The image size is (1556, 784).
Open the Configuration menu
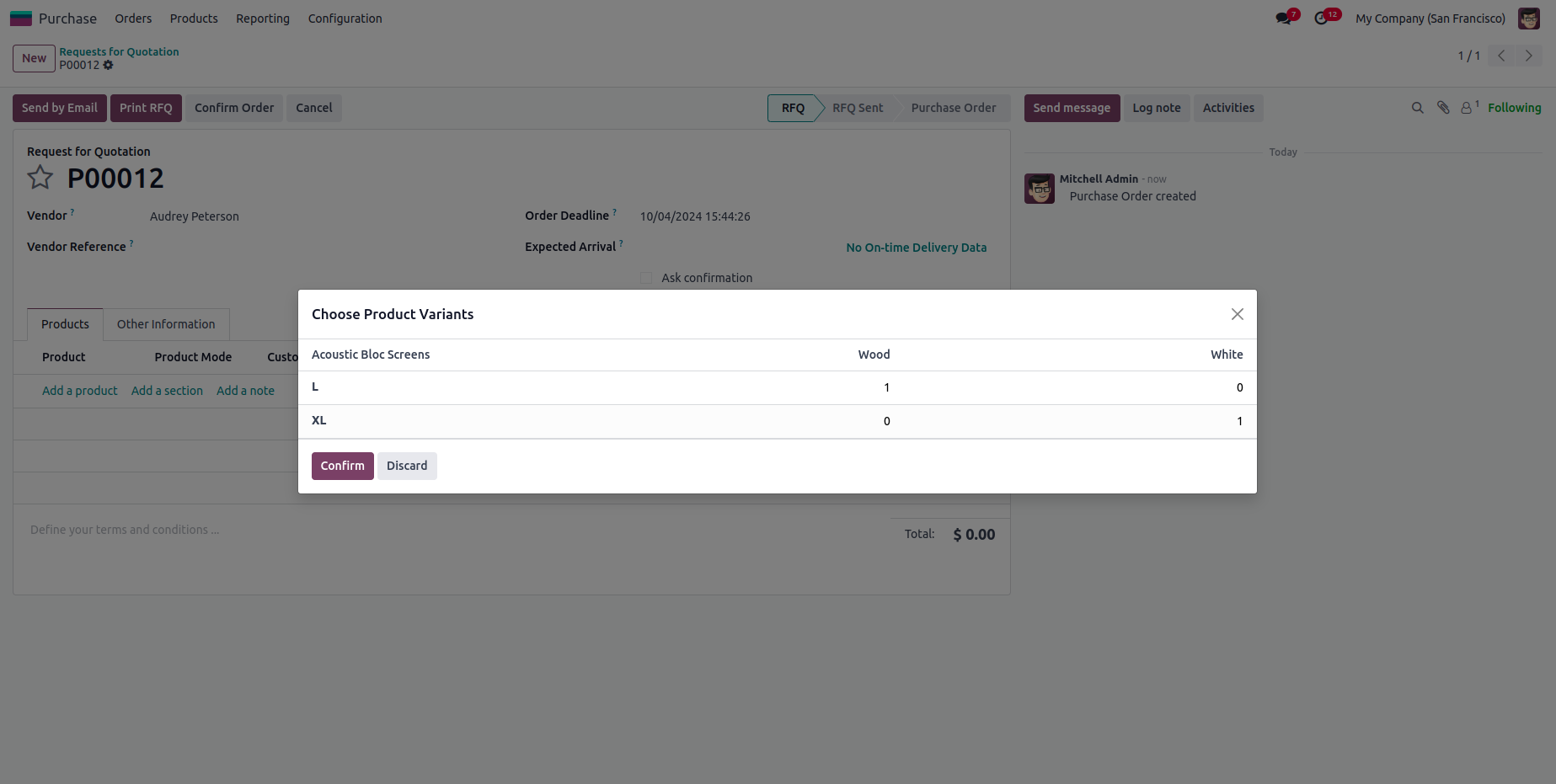tap(345, 19)
